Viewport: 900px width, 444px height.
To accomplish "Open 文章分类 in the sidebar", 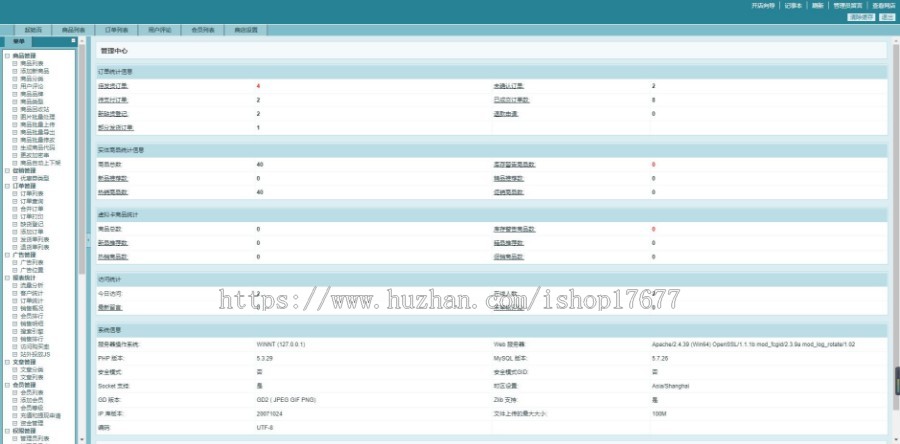I will tap(32, 370).
